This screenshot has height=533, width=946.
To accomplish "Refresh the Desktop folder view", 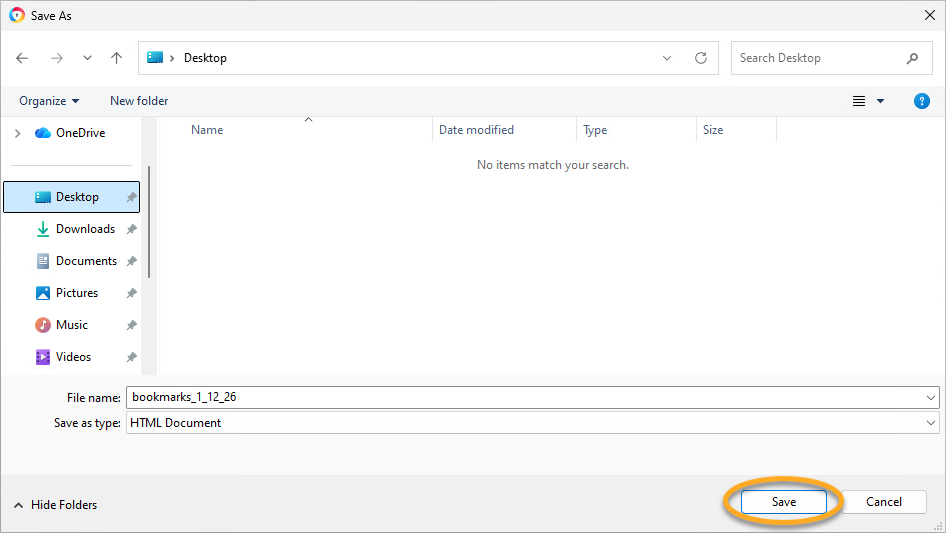I will pyautogui.click(x=700, y=58).
